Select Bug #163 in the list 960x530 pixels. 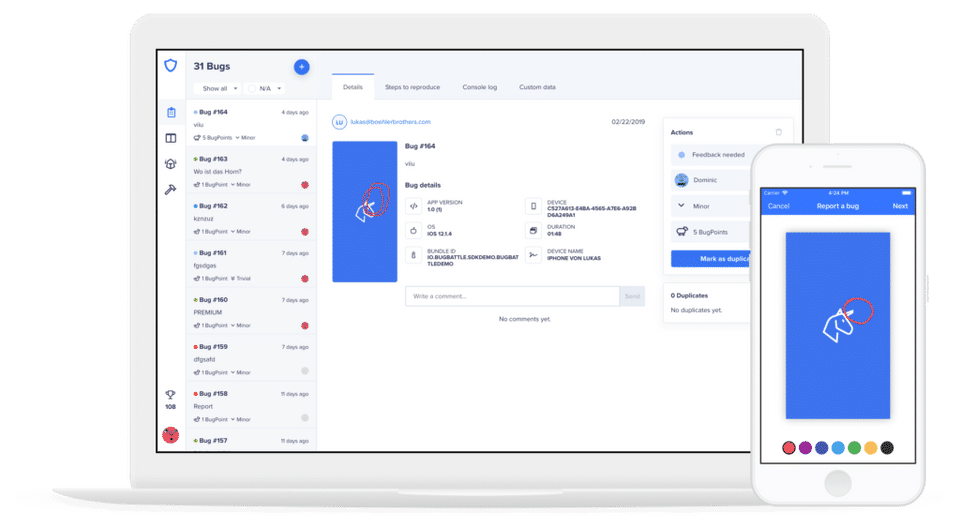[251, 171]
